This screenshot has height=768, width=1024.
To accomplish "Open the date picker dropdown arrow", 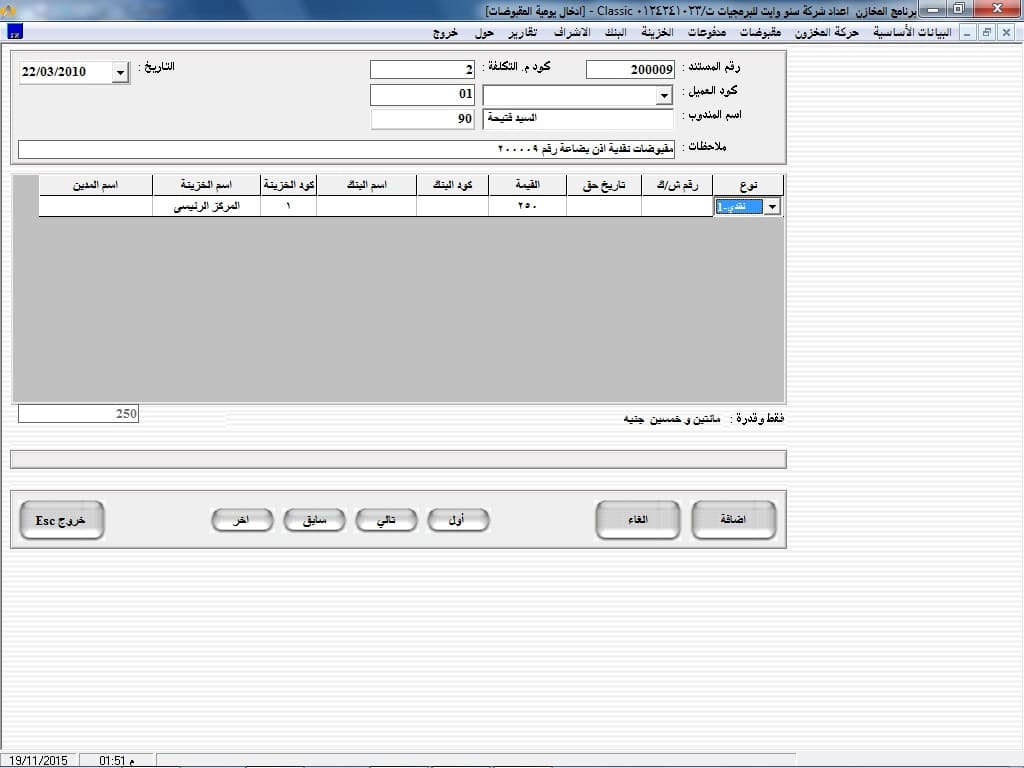I will point(120,72).
